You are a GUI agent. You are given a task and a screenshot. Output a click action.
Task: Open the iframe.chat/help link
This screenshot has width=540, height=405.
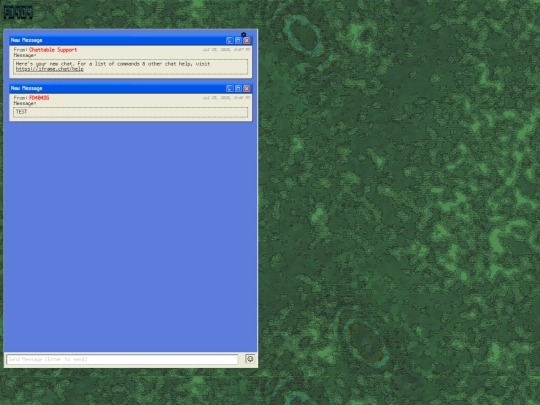50,69
